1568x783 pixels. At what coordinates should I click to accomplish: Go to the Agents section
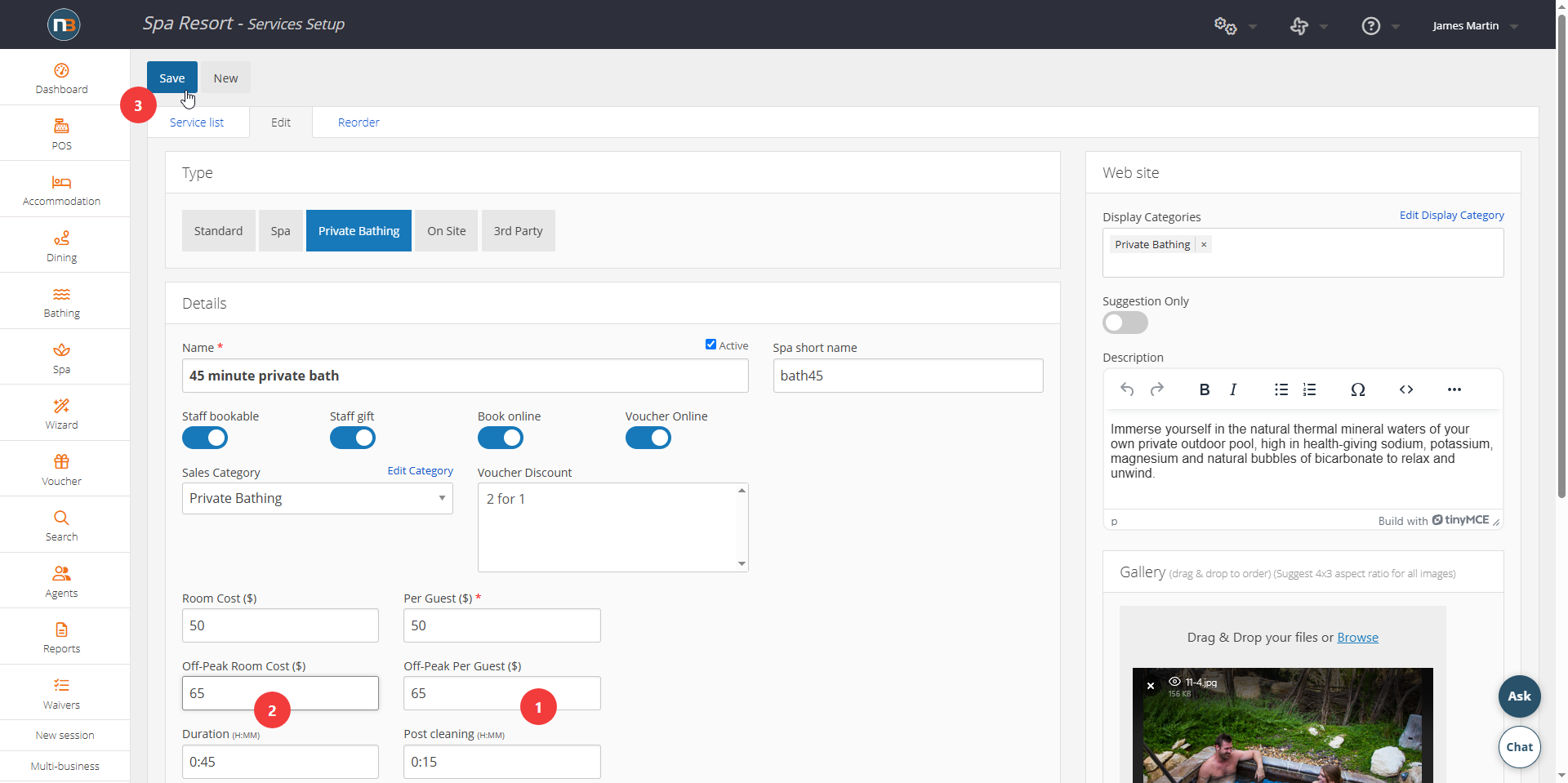coord(62,582)
